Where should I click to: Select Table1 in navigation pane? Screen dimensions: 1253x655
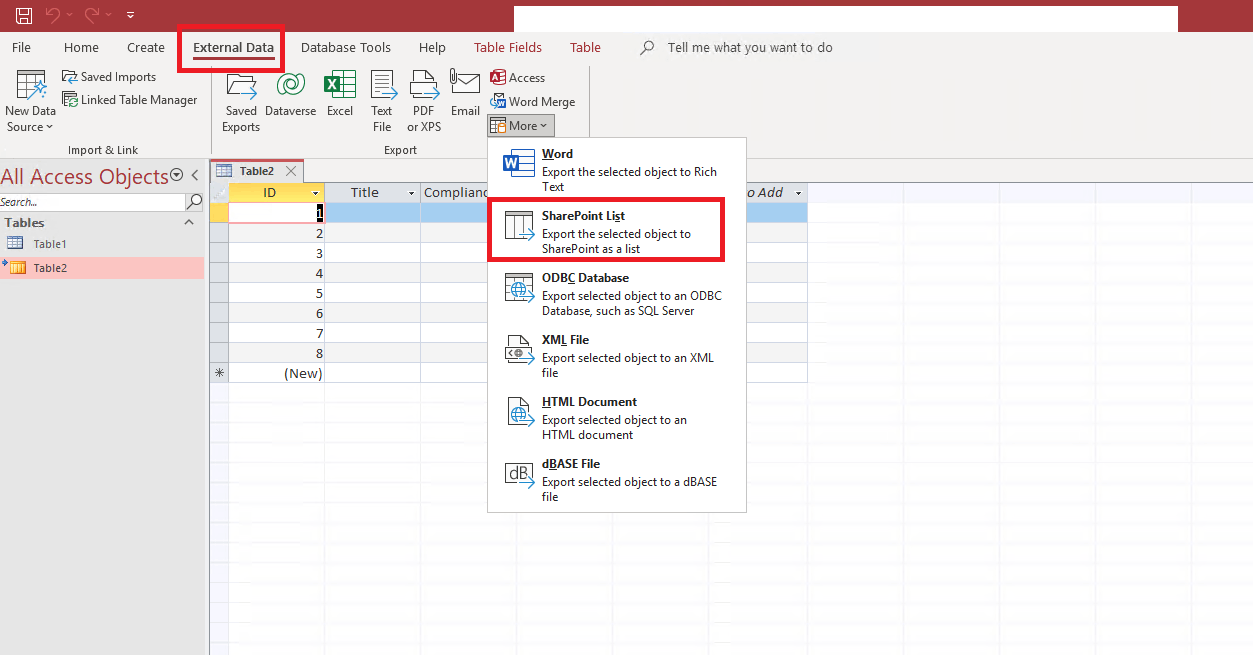pyautogui.click(x=102, y=243)
